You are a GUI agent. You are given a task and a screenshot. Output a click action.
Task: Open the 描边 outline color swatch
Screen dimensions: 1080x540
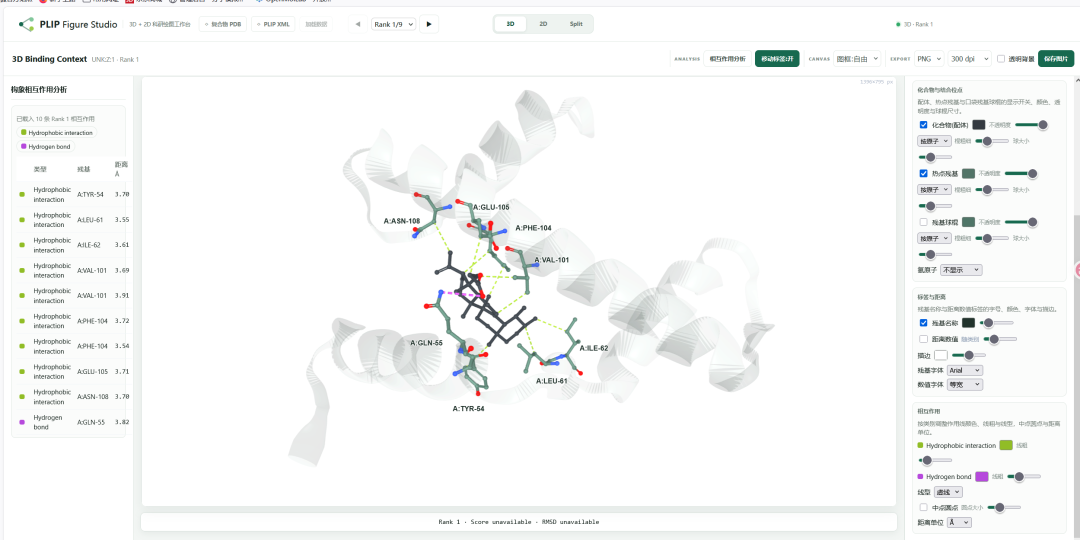point(941,355)
